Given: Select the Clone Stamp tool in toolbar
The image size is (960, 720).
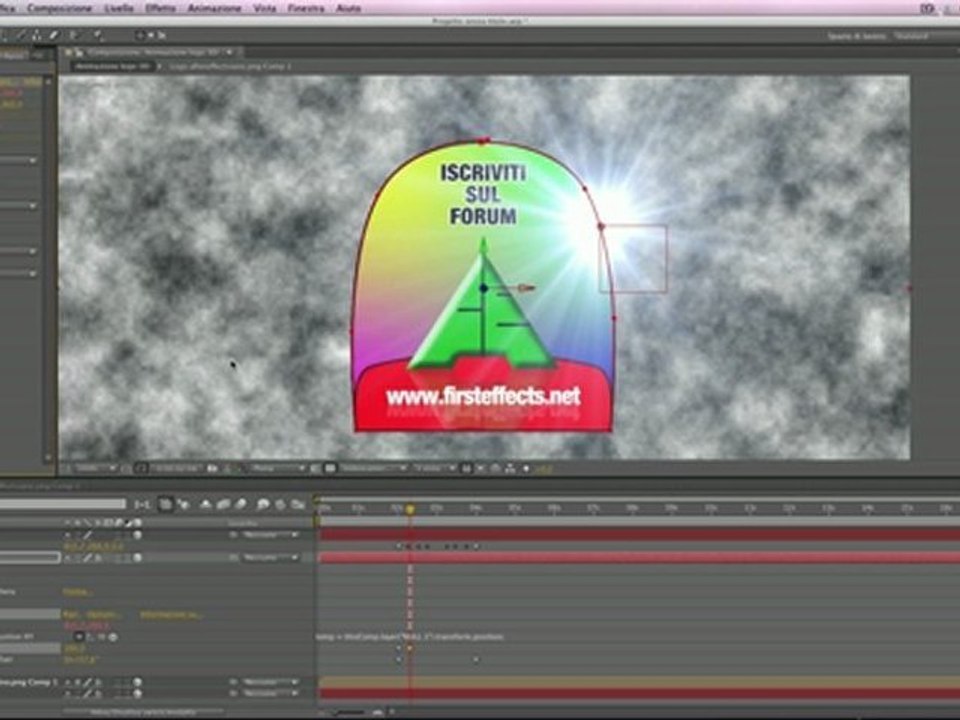Looking at the screenshot, I should click(x=37, y=36).
